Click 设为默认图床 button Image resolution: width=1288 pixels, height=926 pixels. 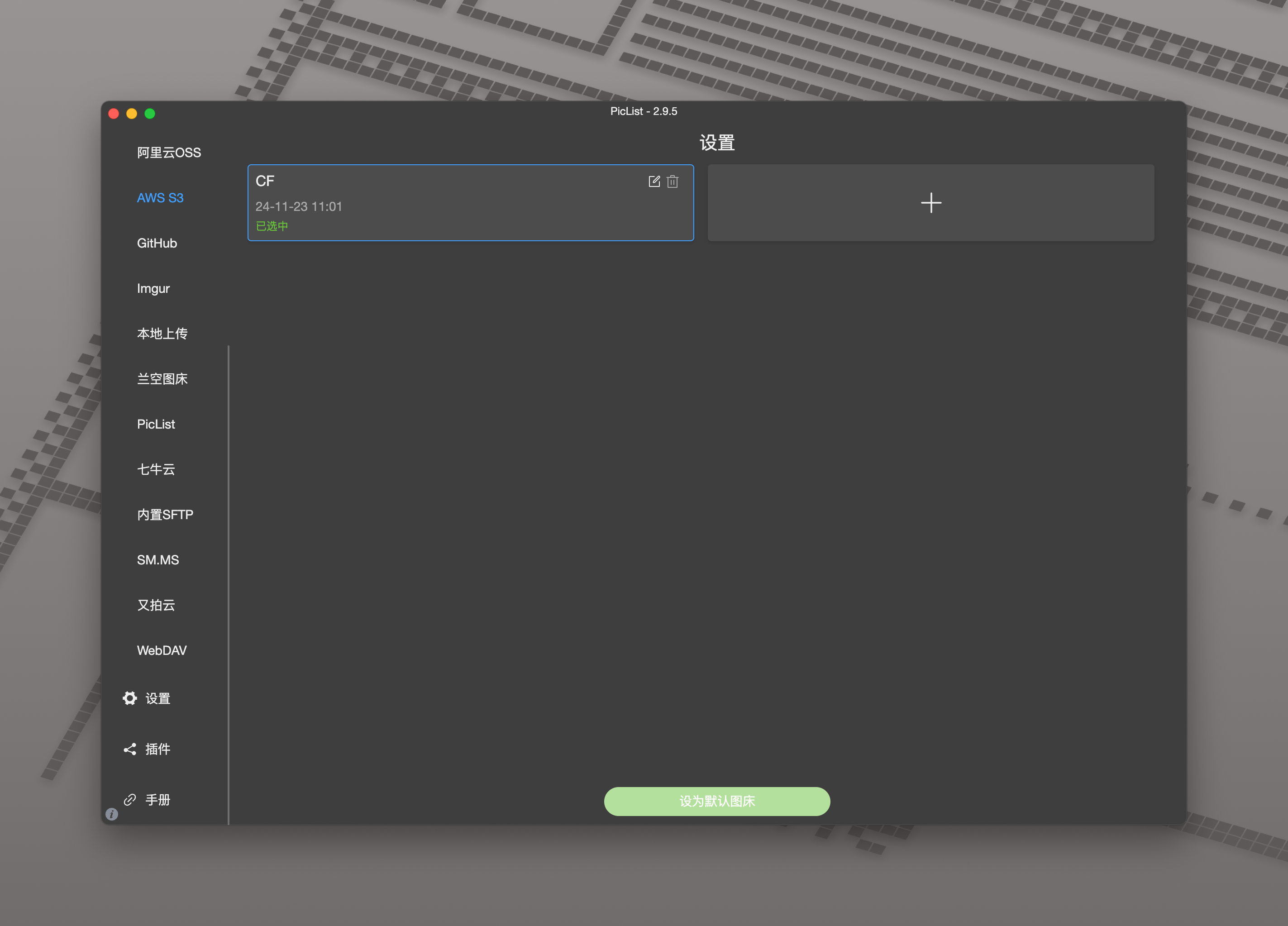(717, 801)
